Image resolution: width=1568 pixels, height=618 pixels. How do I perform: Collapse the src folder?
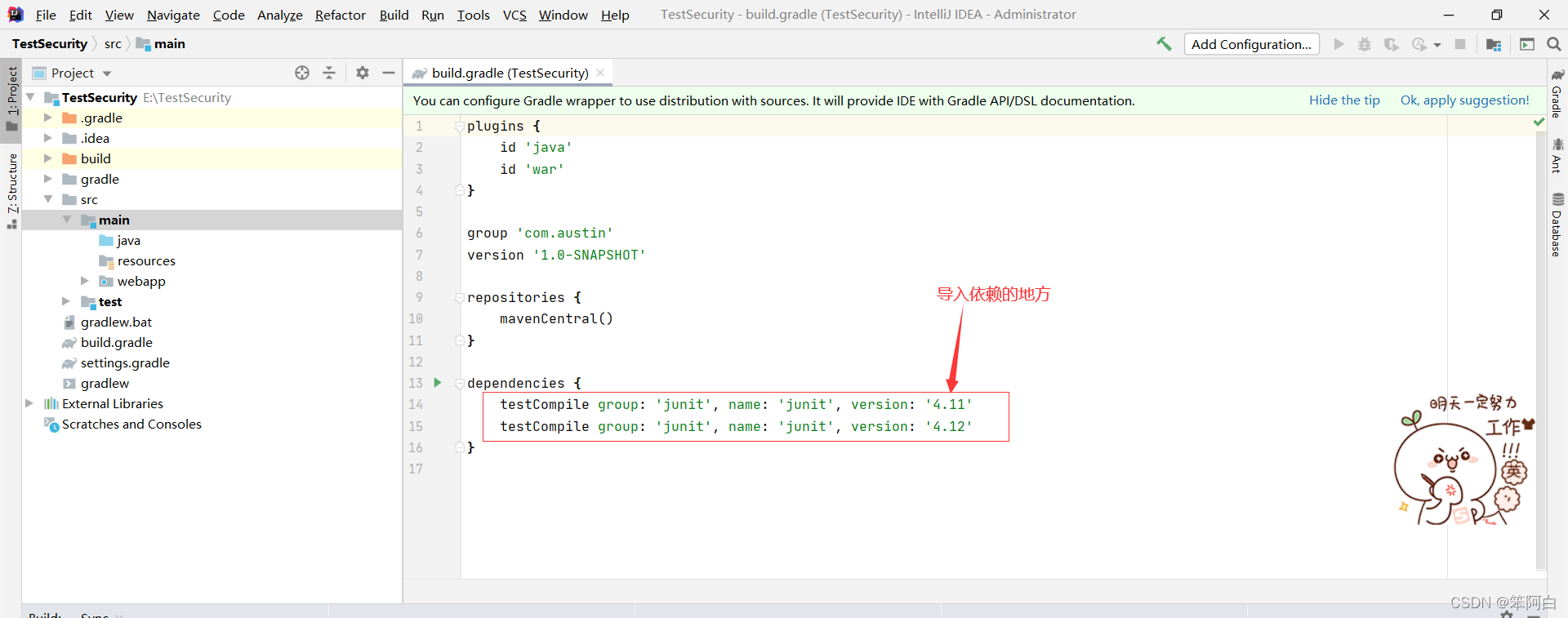[x=48, y=199]
